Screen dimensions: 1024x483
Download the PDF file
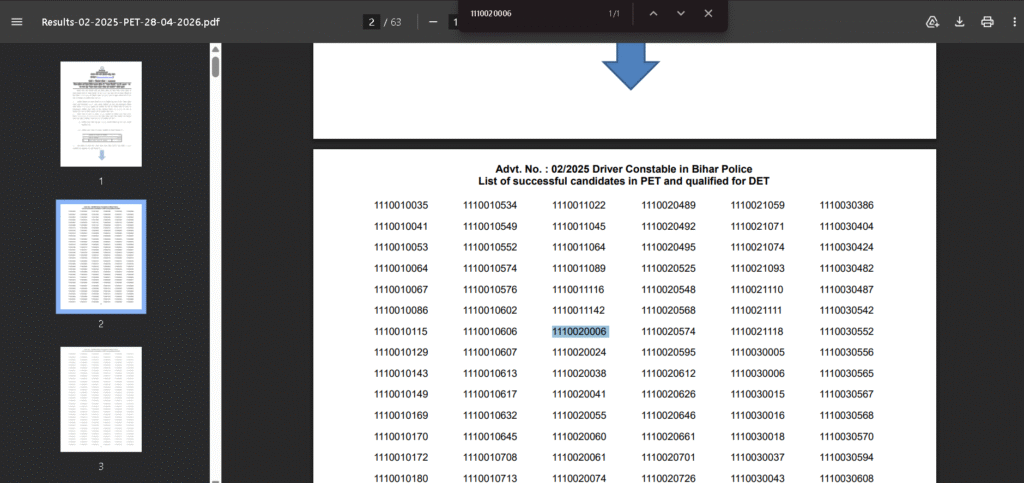tap(960, 22)
